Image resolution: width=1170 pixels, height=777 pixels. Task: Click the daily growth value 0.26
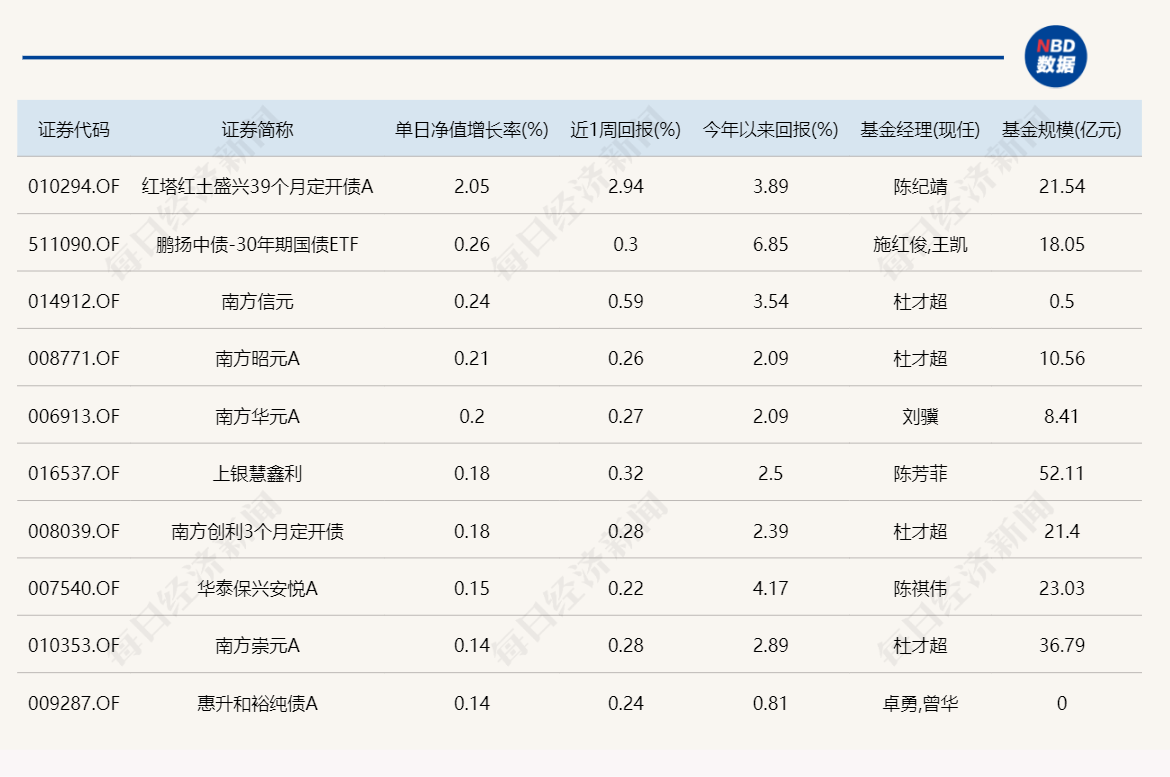coord(472,244)
